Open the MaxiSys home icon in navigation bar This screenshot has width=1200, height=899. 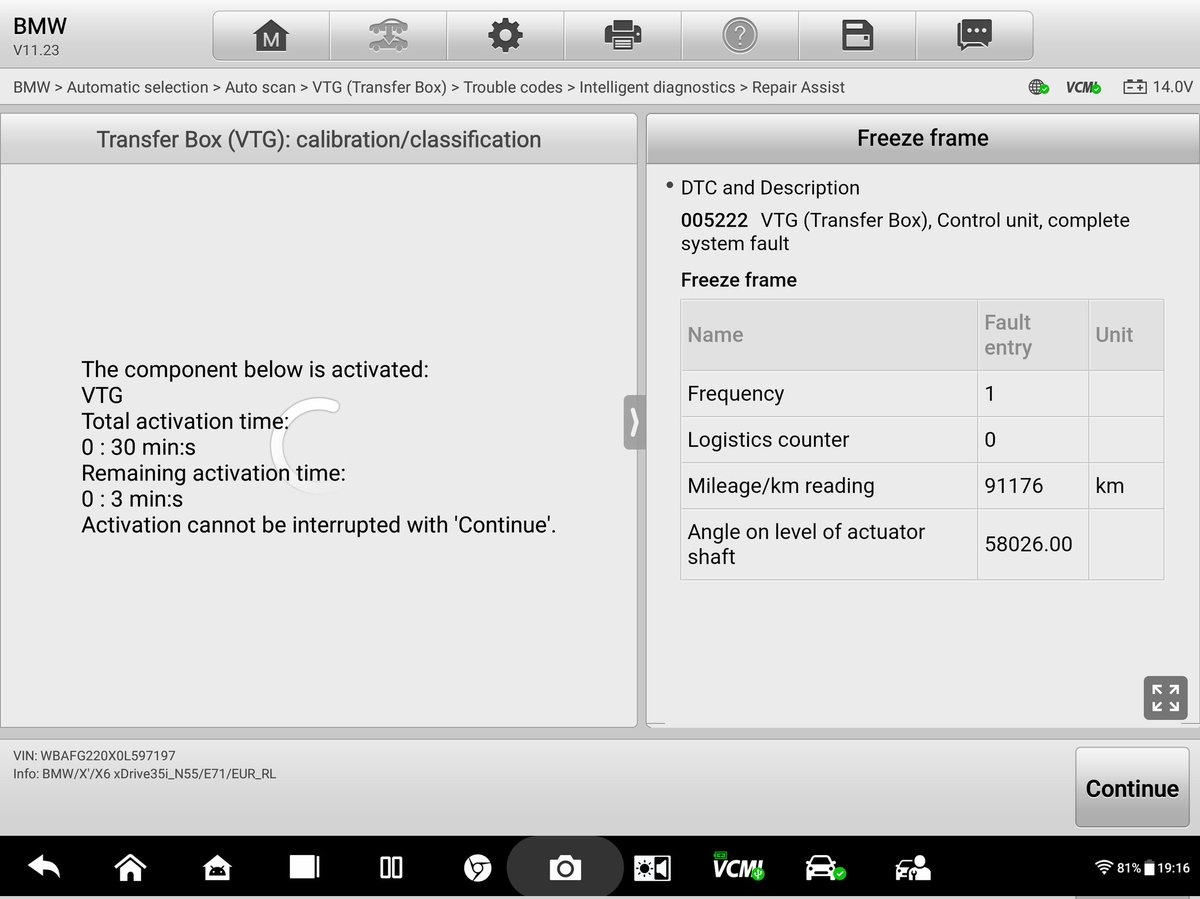coord(217,867)
